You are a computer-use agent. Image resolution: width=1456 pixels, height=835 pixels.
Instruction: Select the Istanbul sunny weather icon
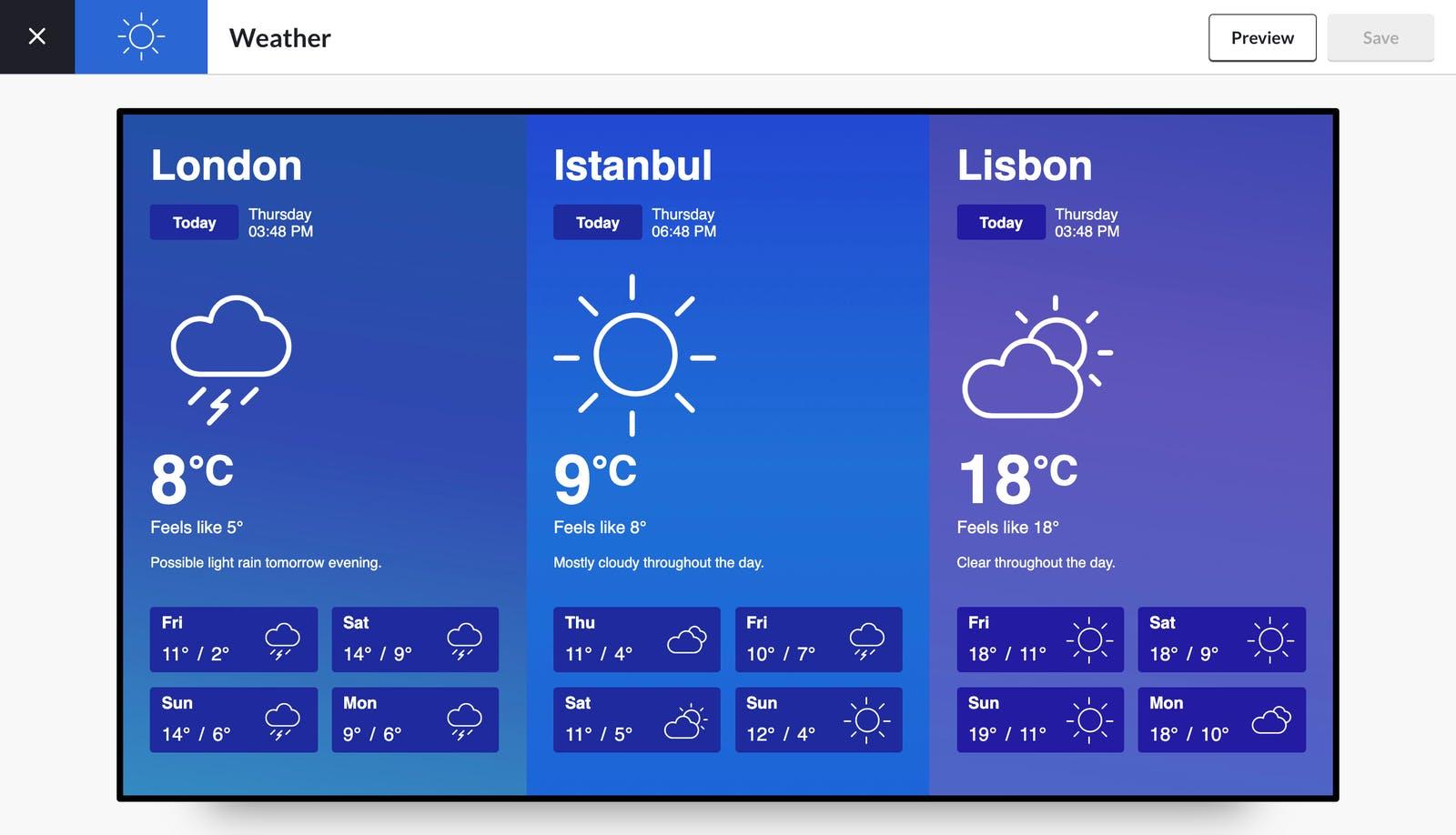point(633,355)
